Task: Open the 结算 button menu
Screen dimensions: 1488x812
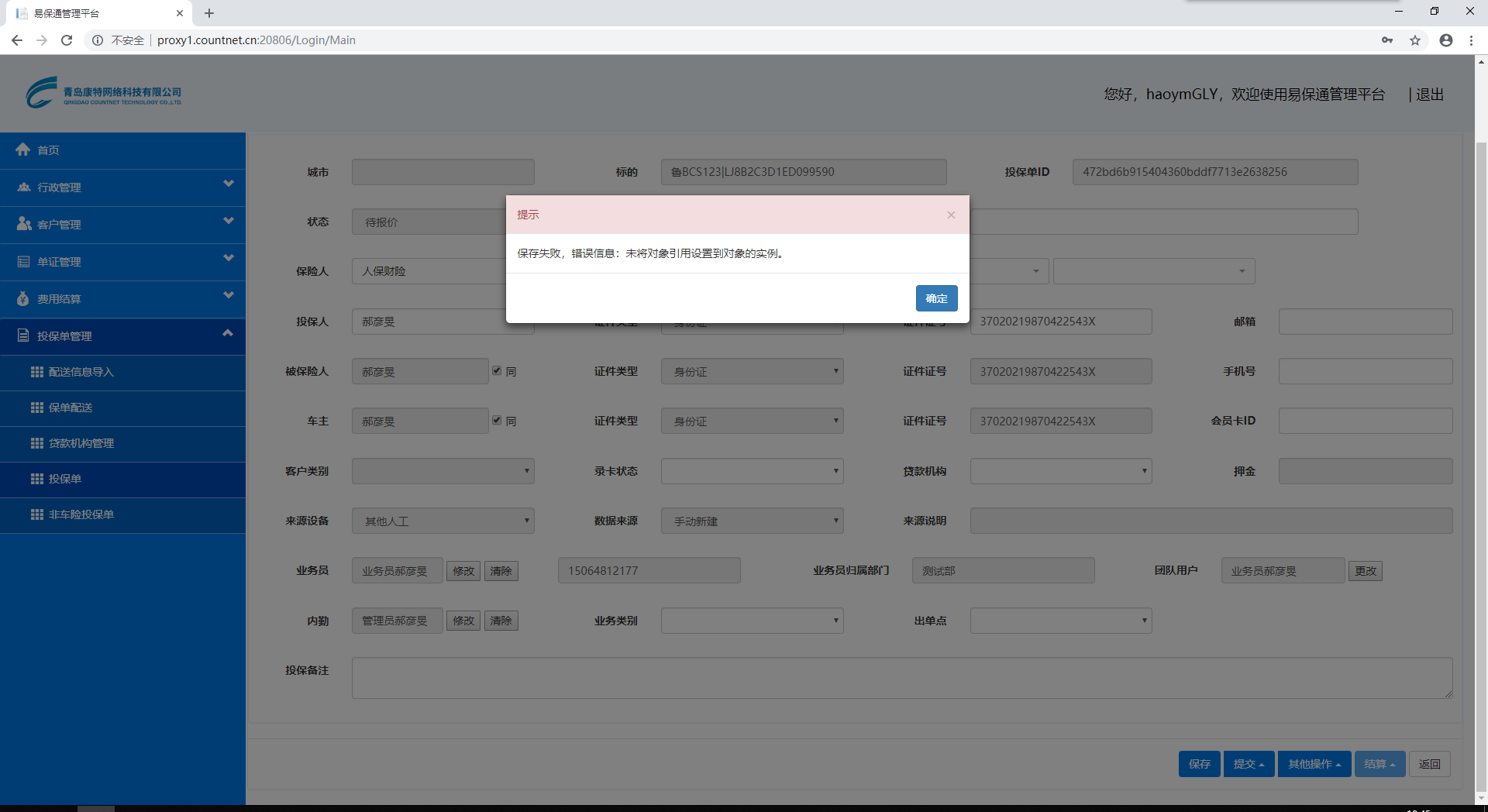Action: pos(1379,764)
